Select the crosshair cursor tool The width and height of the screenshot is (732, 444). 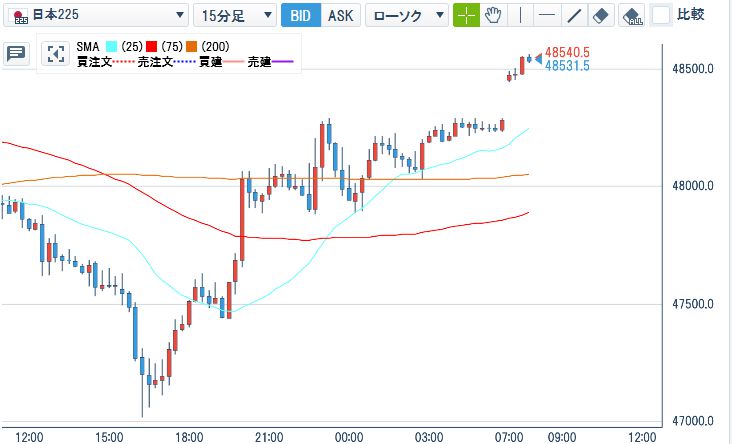466,15
